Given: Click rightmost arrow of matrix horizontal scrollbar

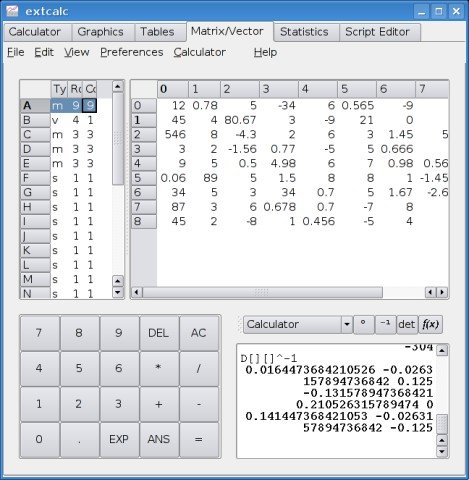Looking at the screenshot, I should [442, 292].
